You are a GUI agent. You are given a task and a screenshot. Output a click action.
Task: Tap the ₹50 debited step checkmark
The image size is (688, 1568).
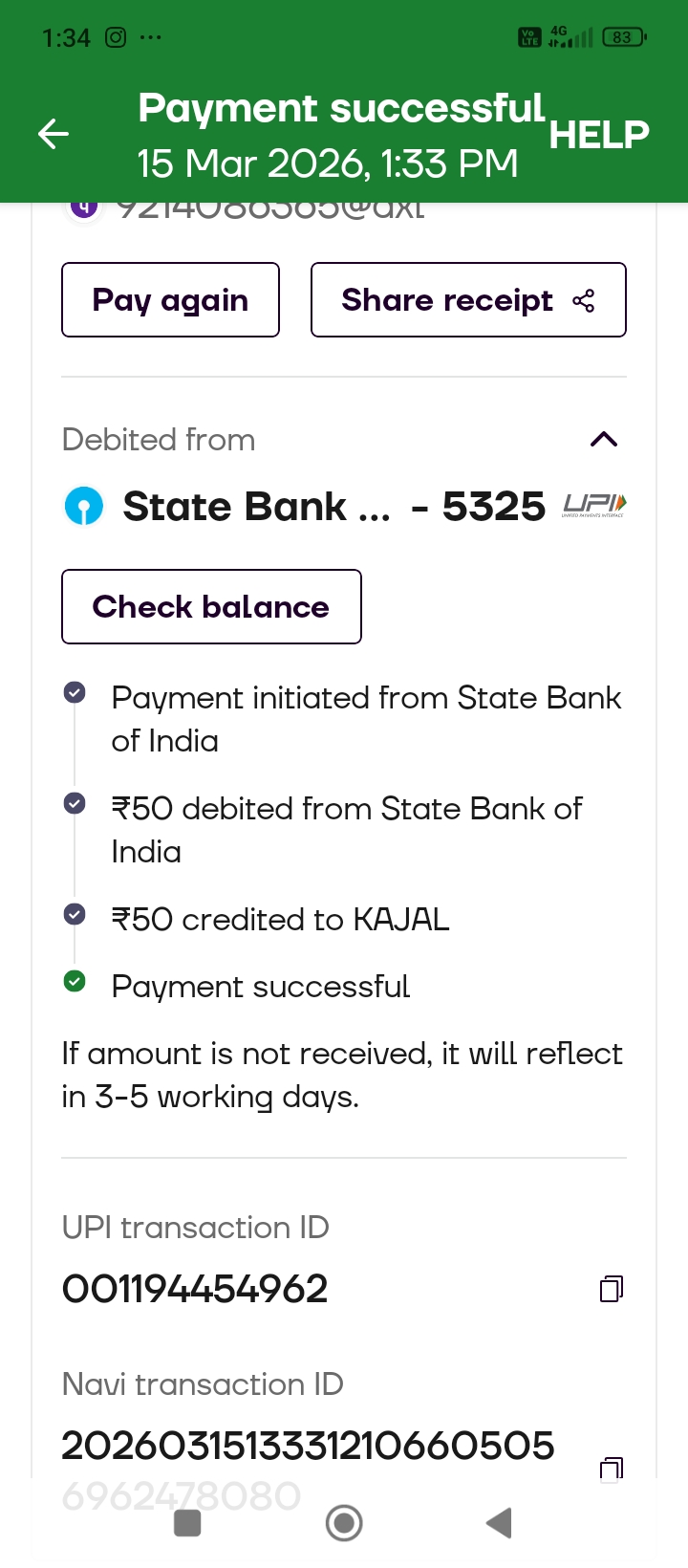[75, 803]
